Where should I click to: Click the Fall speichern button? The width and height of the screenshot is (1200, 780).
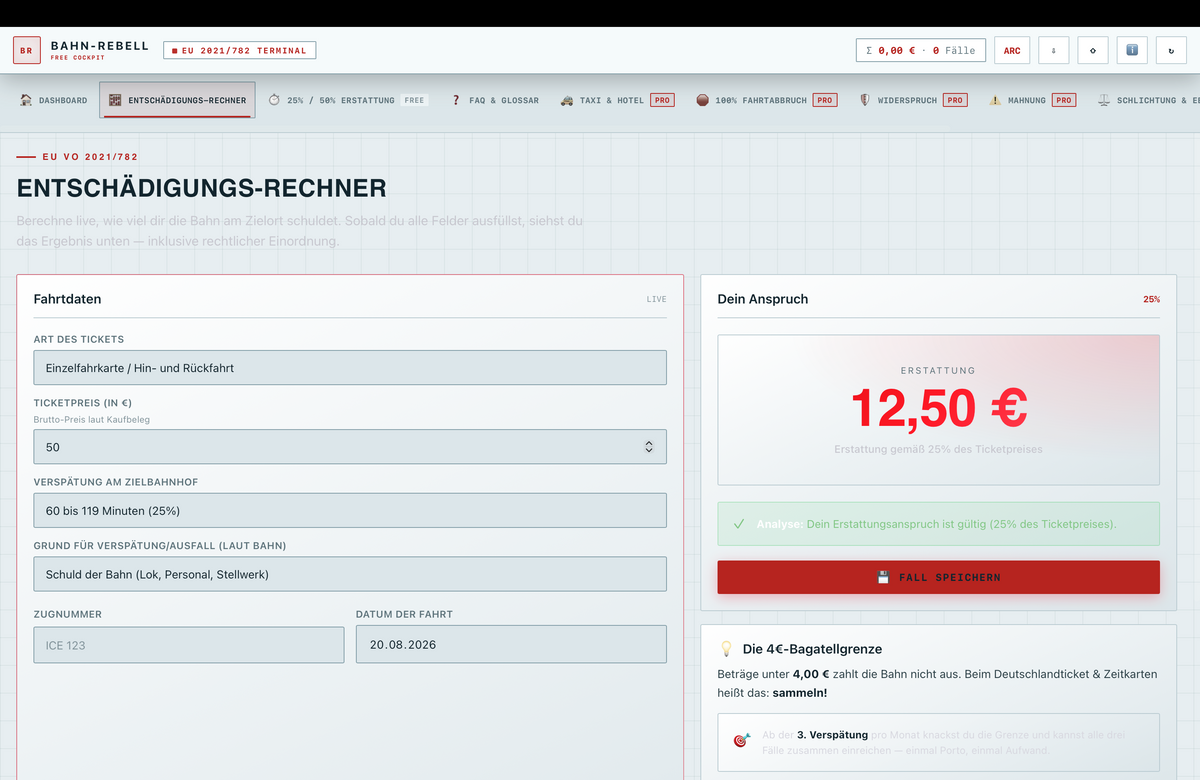[938, 577]
